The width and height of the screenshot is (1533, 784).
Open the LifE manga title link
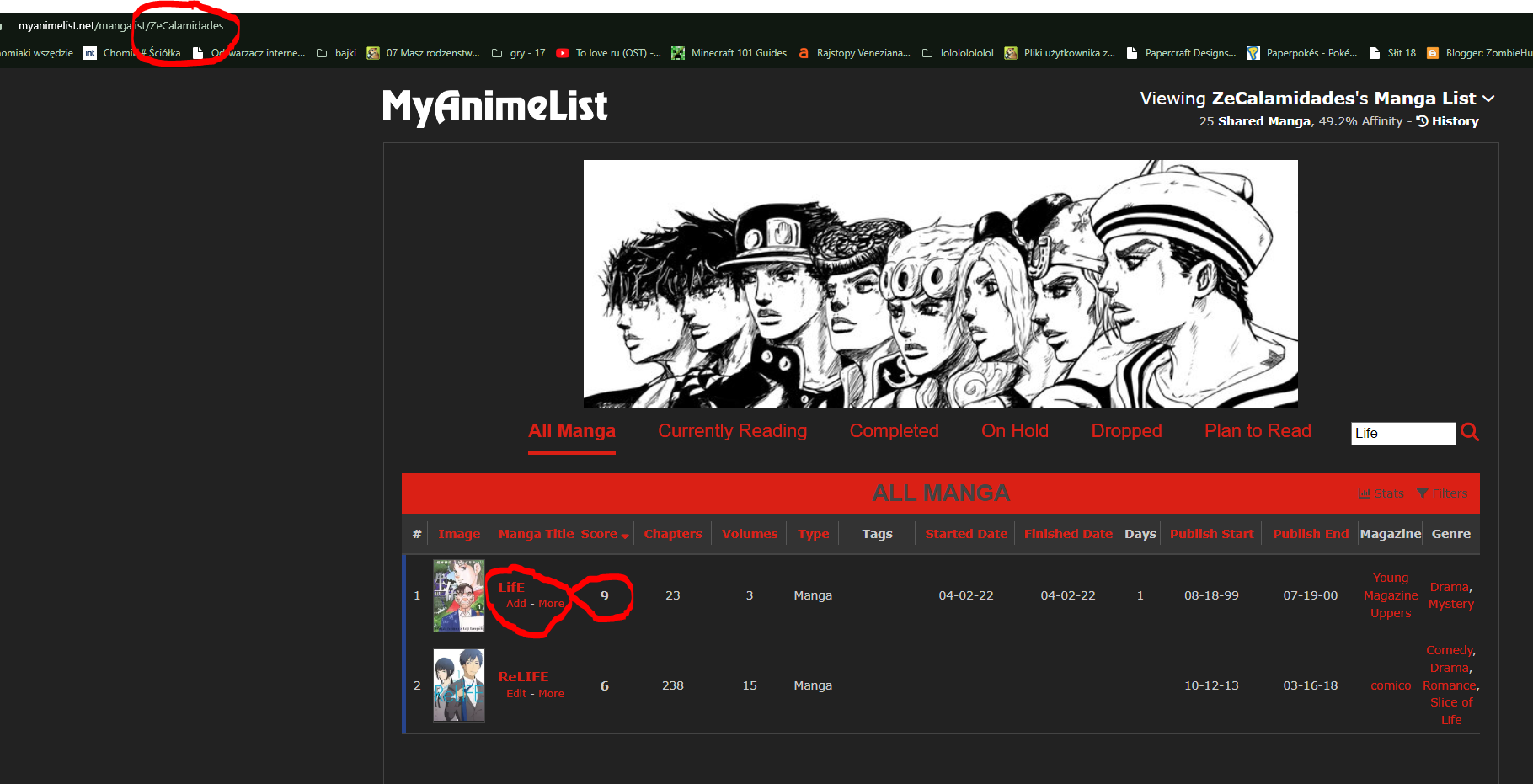[511, 587]
